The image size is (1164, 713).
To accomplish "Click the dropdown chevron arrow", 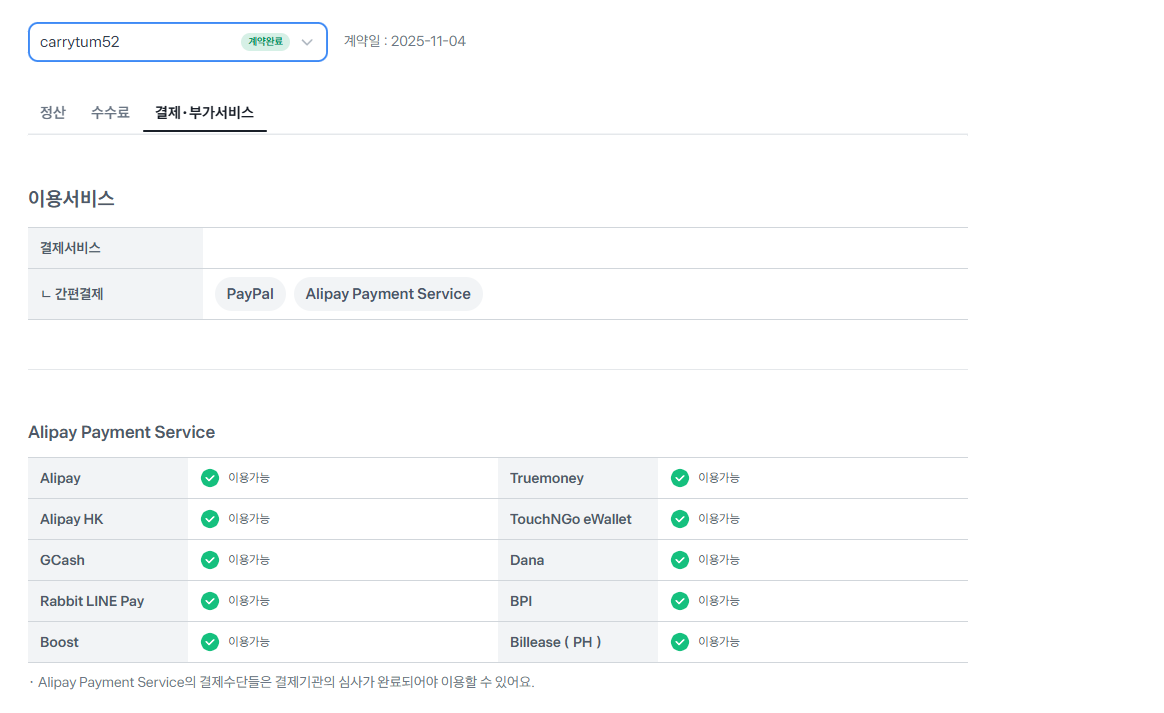I will 307,42.
